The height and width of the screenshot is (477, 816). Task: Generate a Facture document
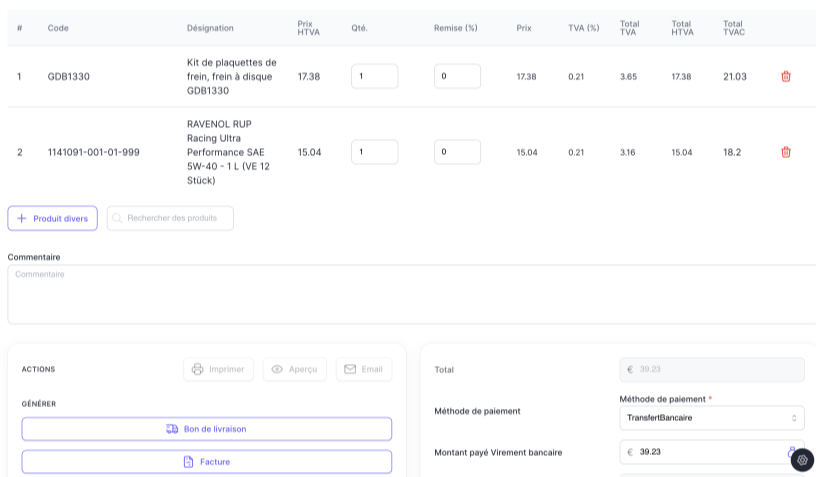tap(206, 462)
